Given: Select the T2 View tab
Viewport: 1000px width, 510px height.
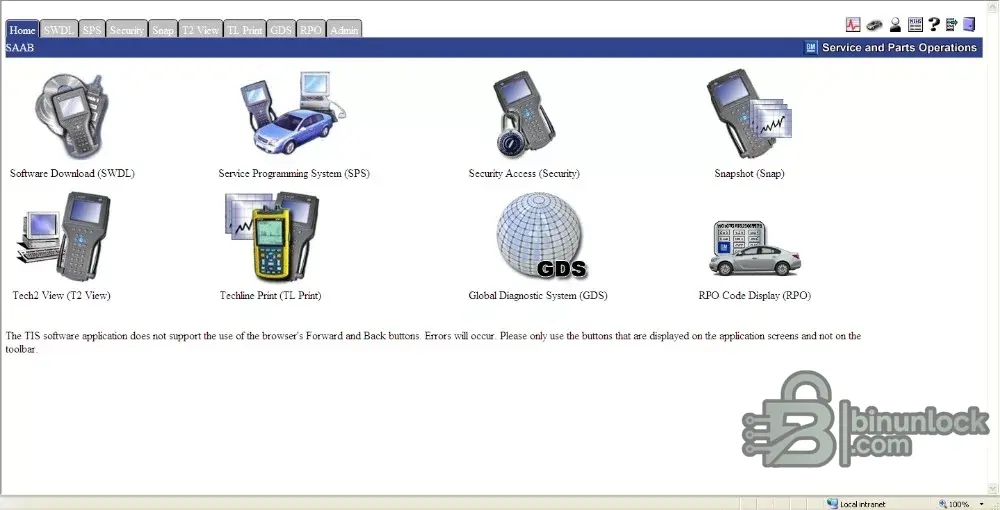Looking at the screenshot, I should pyautogui.click(x=200, y=29).
